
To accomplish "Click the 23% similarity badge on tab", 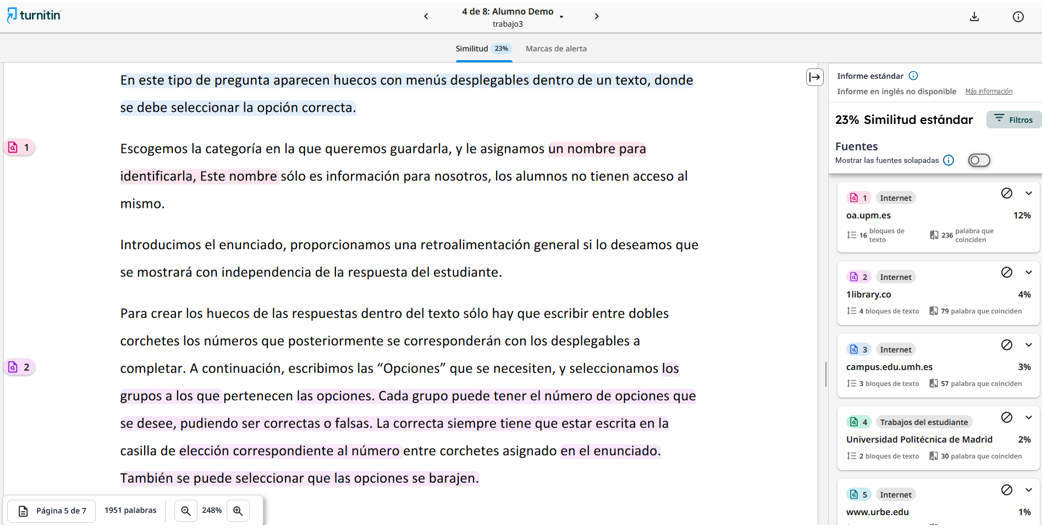I will point(502,49).
